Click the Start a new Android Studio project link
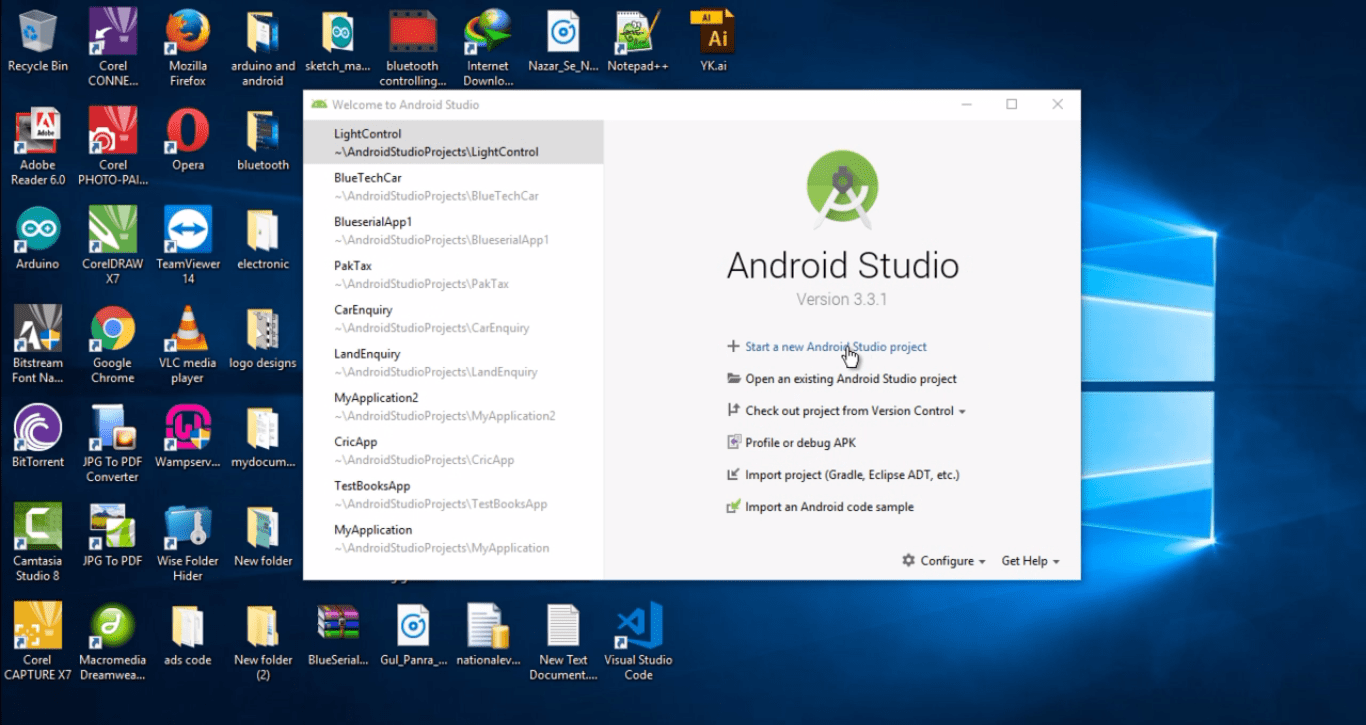The height and width of the screenshot is (725, 1366). 834,346
